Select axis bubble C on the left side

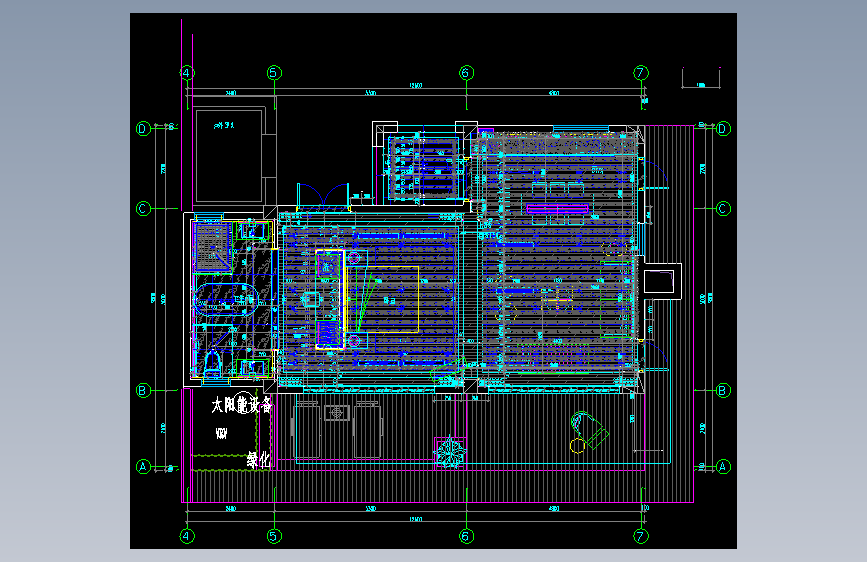[143, 209]
